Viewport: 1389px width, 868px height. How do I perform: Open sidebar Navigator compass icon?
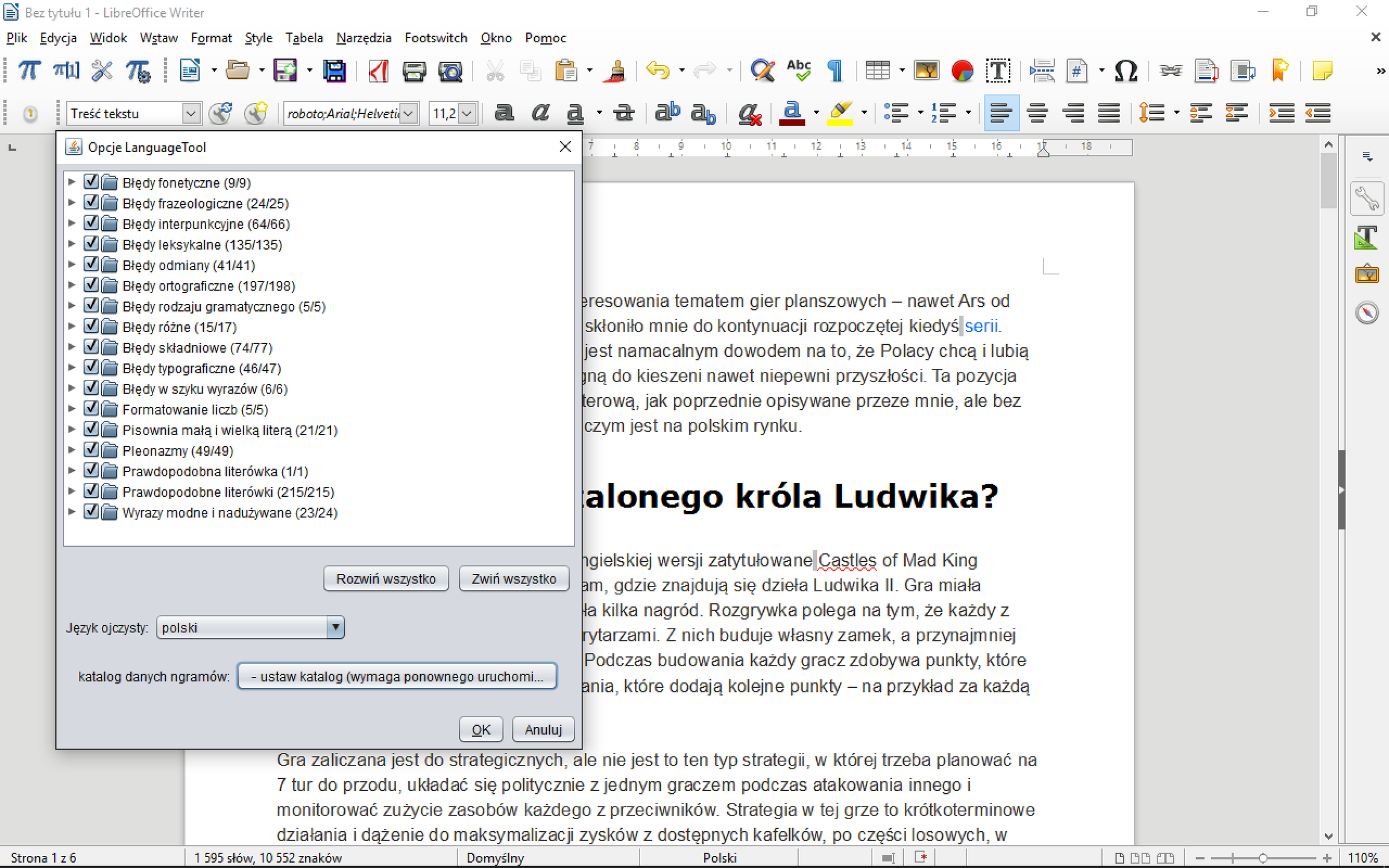pyautogui.click(x=1367, y=313)
